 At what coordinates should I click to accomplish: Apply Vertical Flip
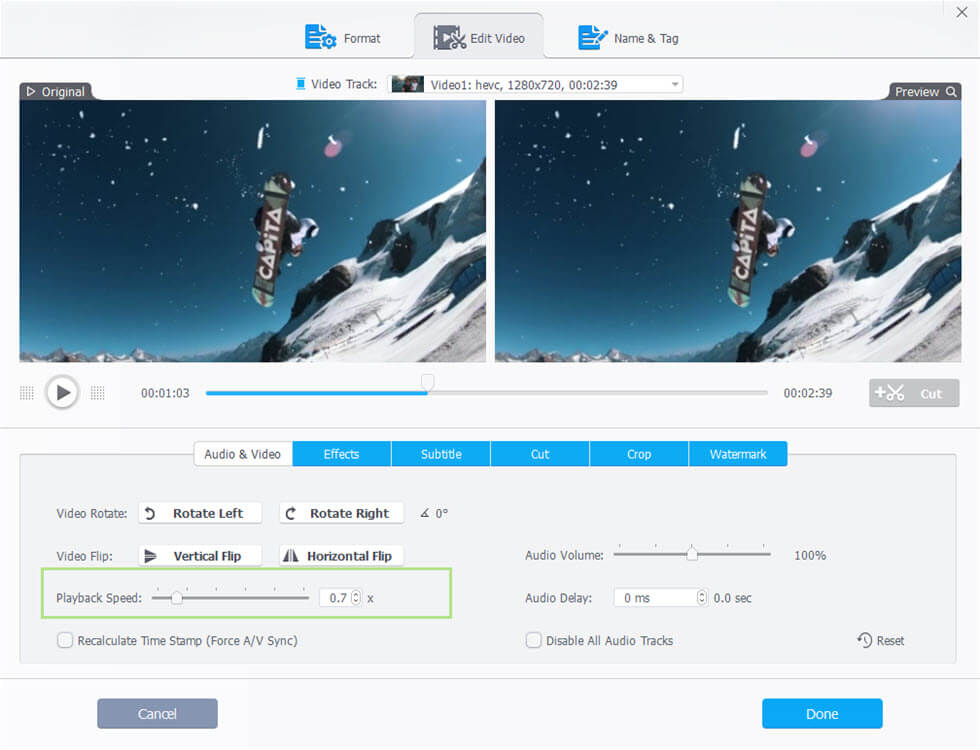[x=200, y=556]
